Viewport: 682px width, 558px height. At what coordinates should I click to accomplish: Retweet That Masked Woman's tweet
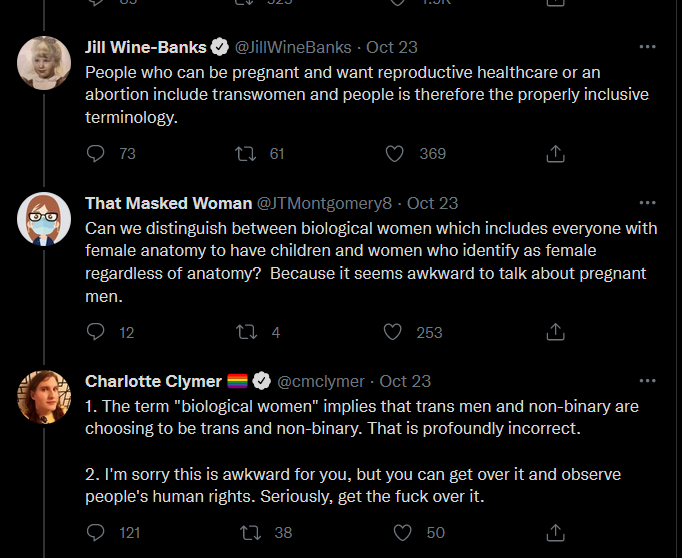click(244, 332)
